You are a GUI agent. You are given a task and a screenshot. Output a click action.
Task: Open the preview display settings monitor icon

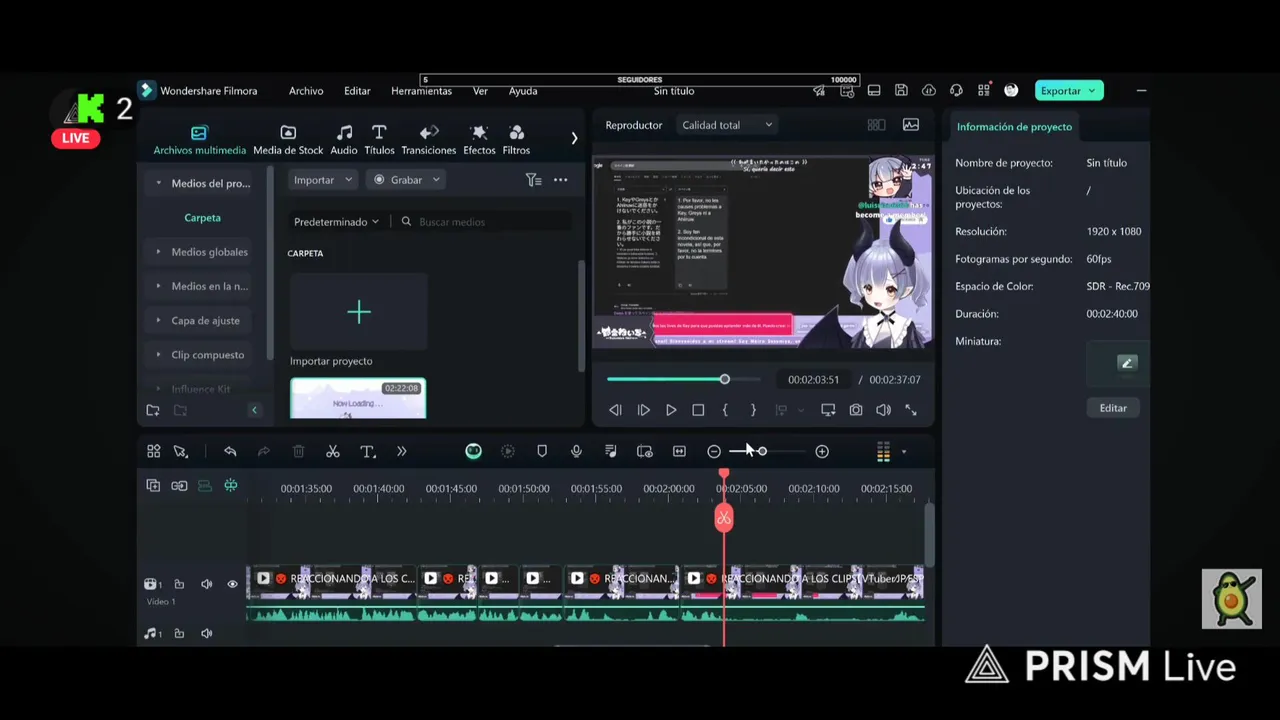(828, 410)
